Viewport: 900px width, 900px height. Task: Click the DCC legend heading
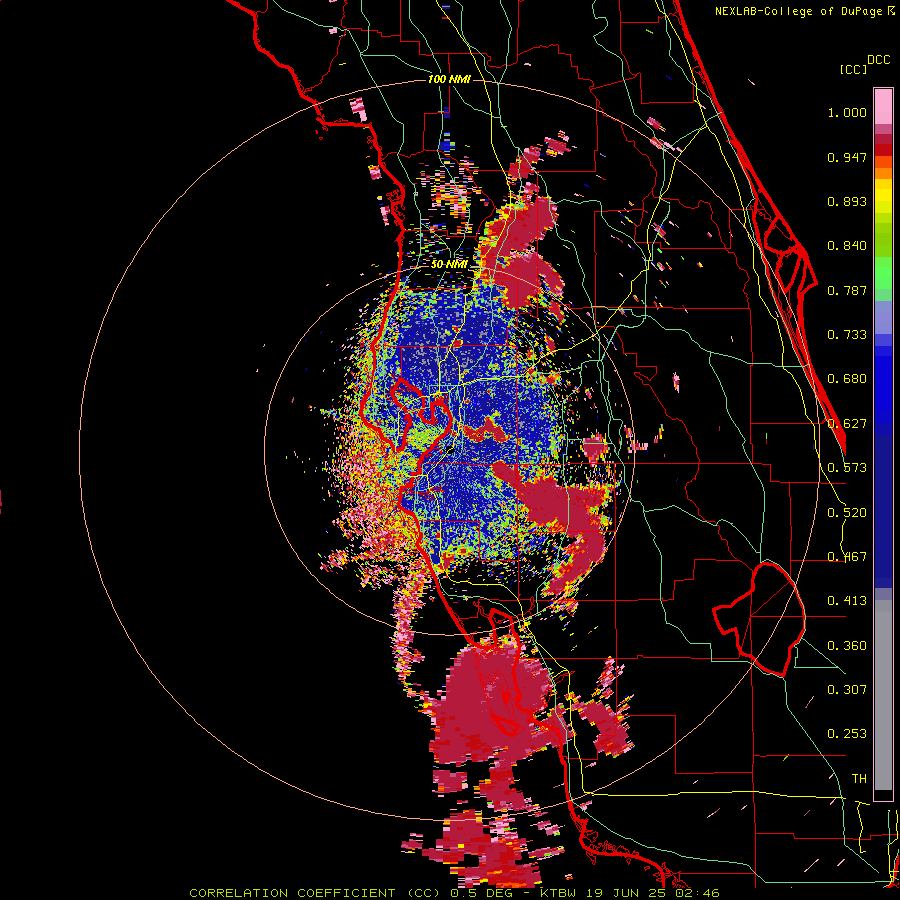878,59
